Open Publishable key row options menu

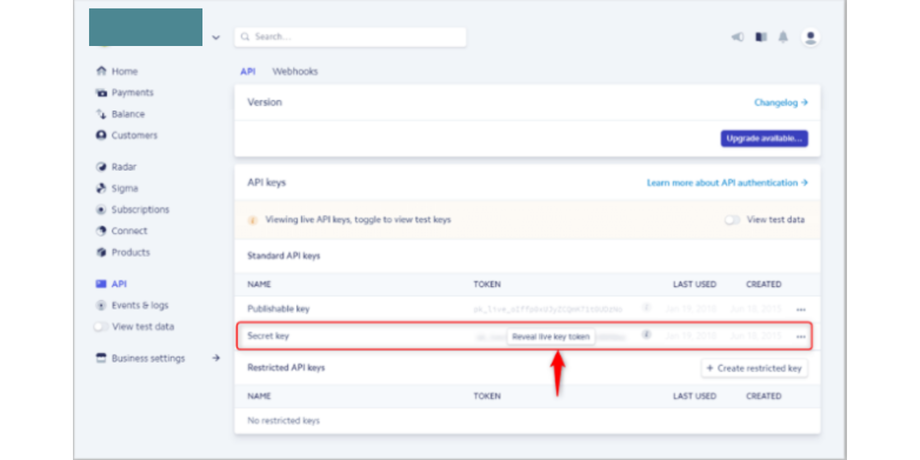[x=801, y=310]
